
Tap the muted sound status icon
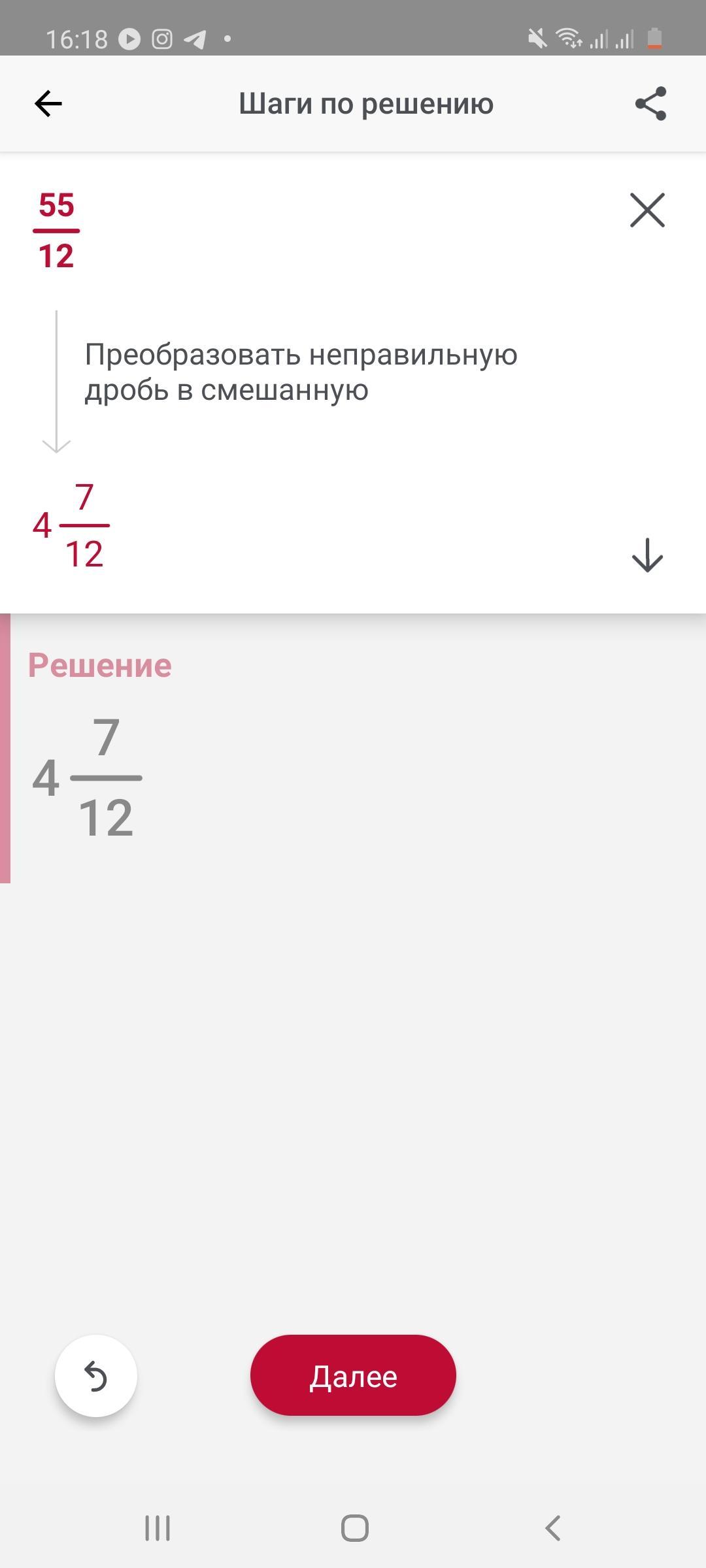[537, 39]
